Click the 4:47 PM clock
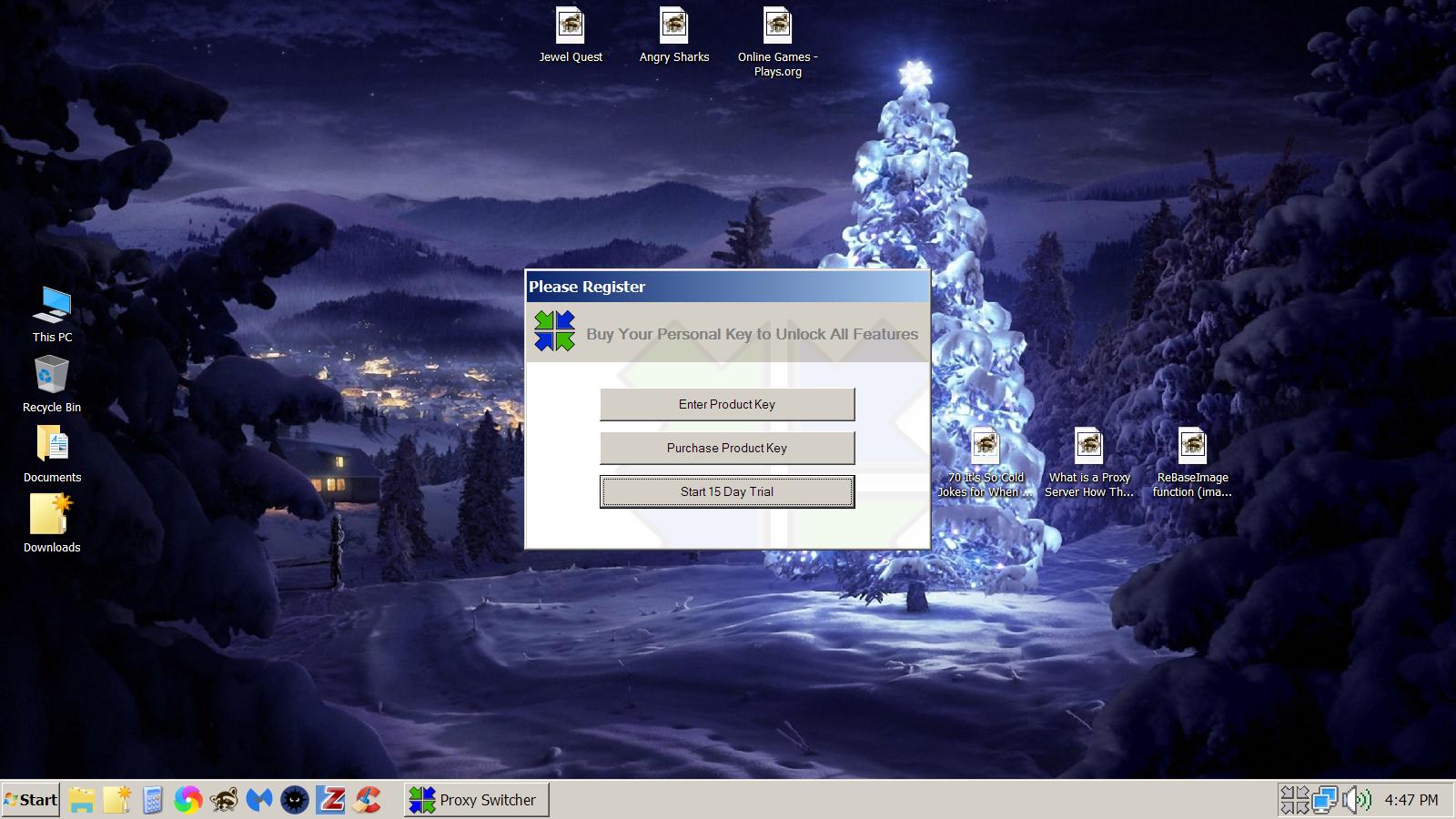The width and height of the screenshot is (1456, 819). [1411, 800]
